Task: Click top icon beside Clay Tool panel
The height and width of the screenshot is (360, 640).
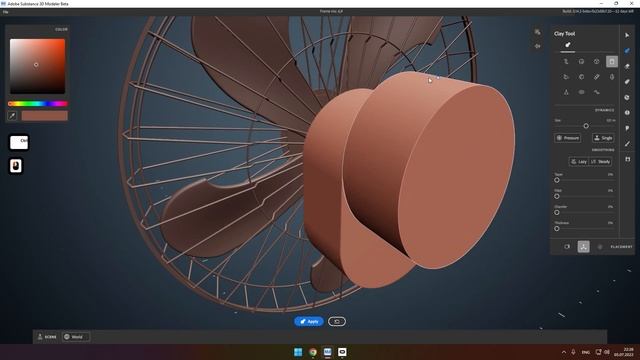Action: click(x=538, y=32)
